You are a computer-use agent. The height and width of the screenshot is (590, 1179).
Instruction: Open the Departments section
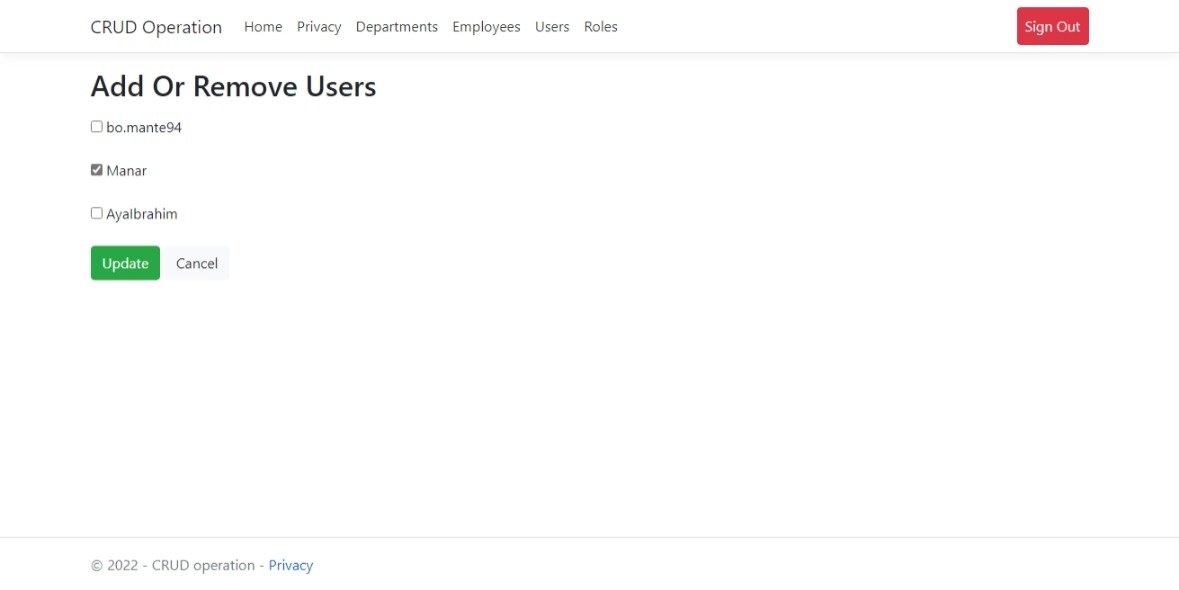pyautogui.click(x=397, y=27)
